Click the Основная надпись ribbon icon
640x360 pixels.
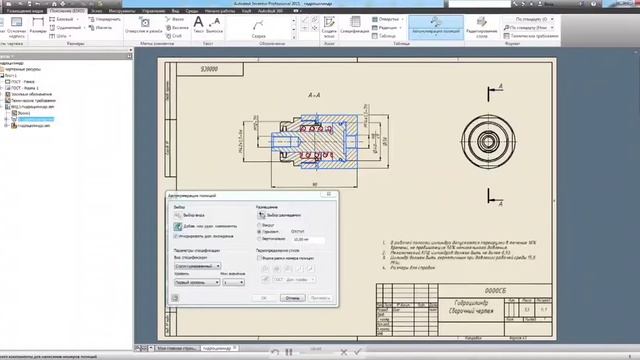17,27
